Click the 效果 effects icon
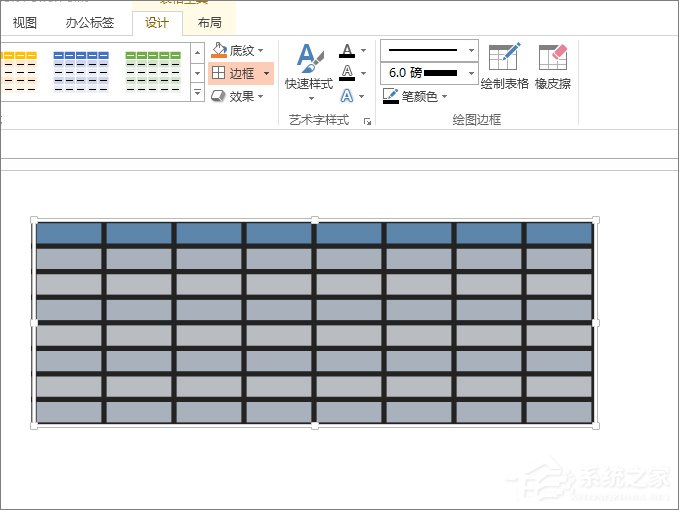Image resolution: width=679 pixels, height=510 pixels. pos(218,96)
